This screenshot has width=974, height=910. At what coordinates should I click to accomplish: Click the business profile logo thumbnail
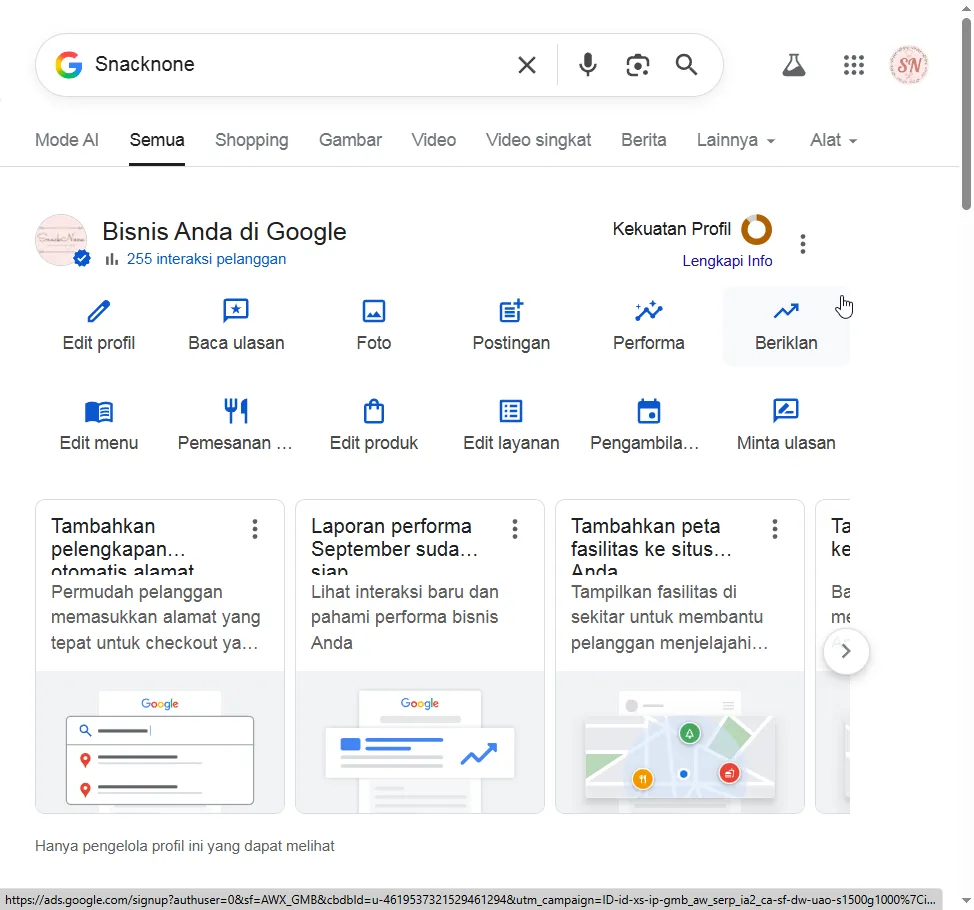tap(61, 240)
